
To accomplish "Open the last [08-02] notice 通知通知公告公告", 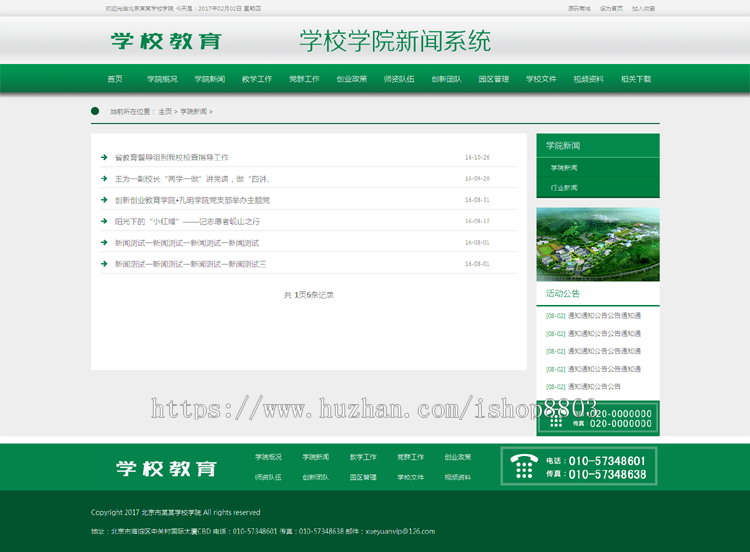I will [583, 386].
